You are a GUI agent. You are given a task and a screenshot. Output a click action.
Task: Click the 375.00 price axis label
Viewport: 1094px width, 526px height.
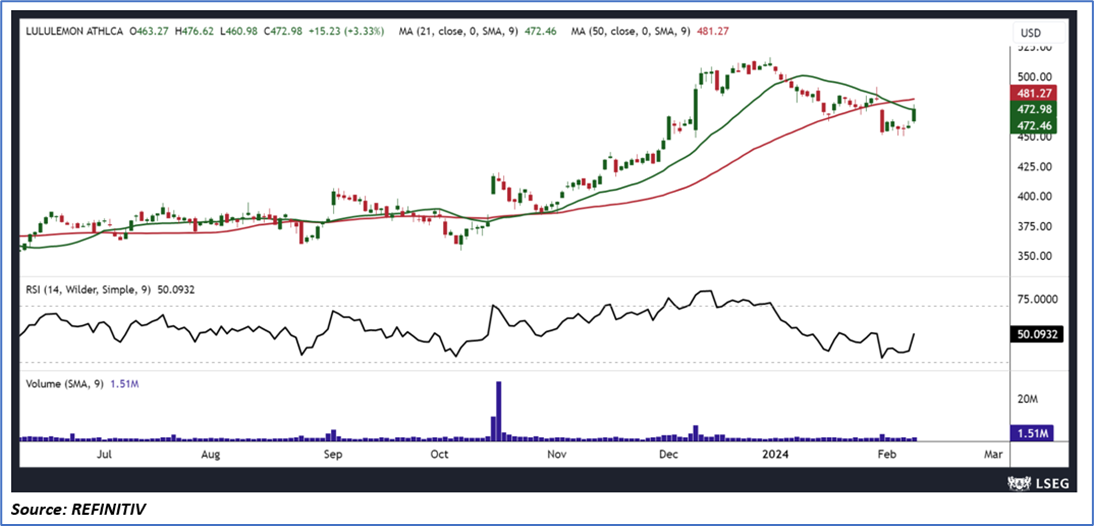1034,227
